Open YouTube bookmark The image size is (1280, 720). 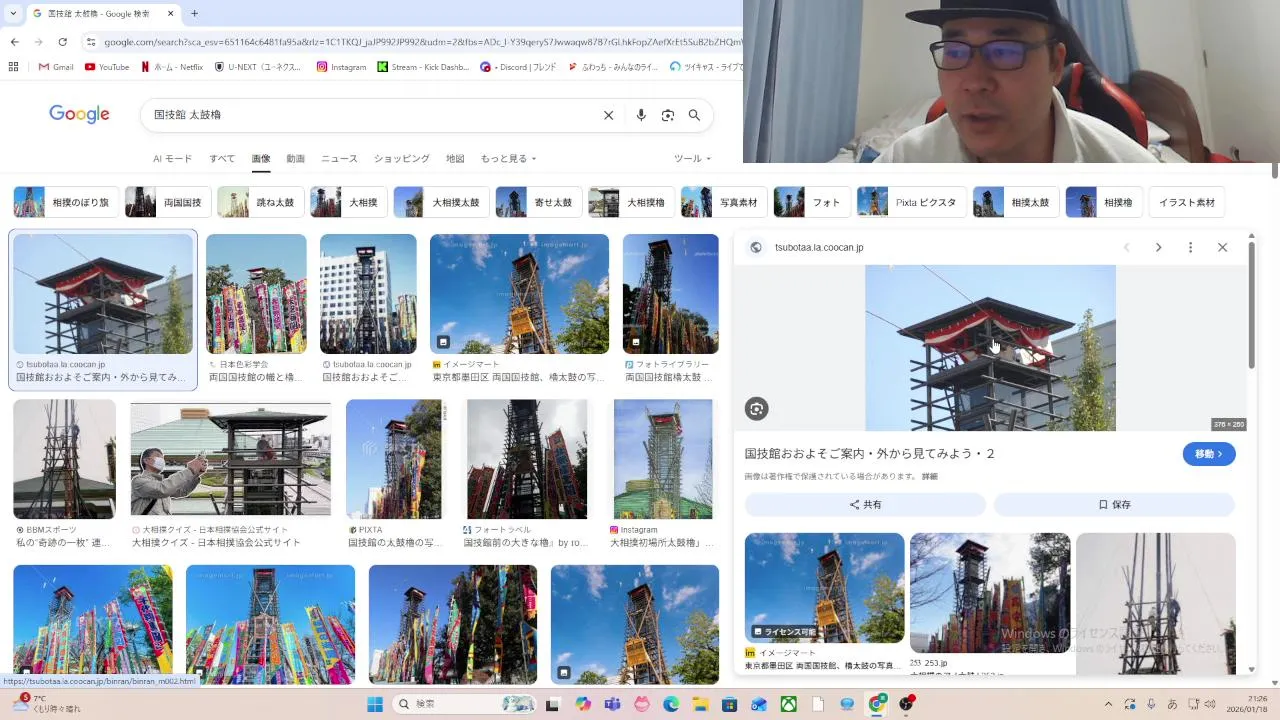click(x=107, y=67)
